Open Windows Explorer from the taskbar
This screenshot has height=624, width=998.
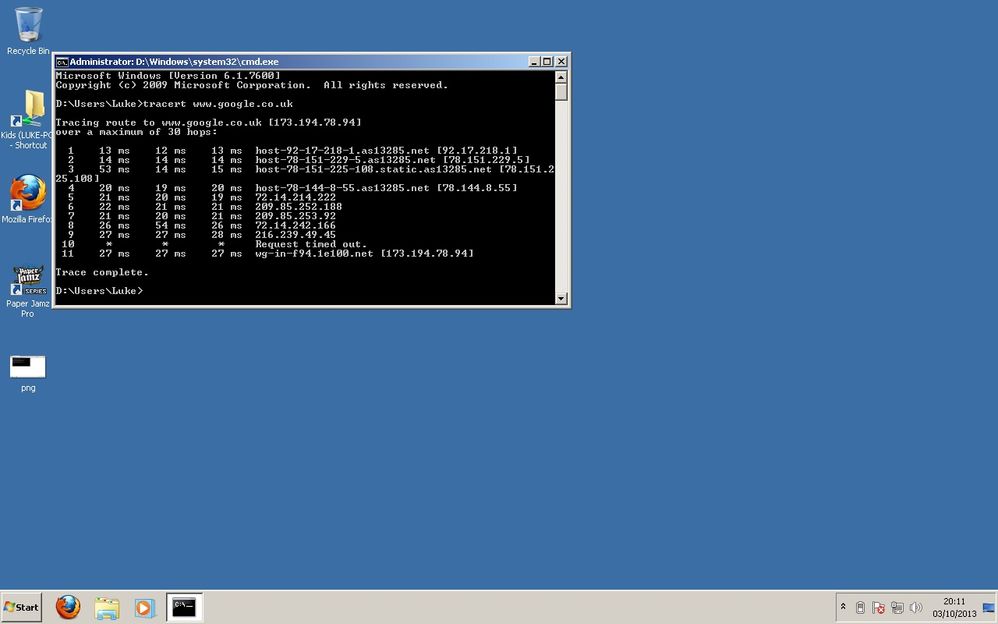point(105,607)
